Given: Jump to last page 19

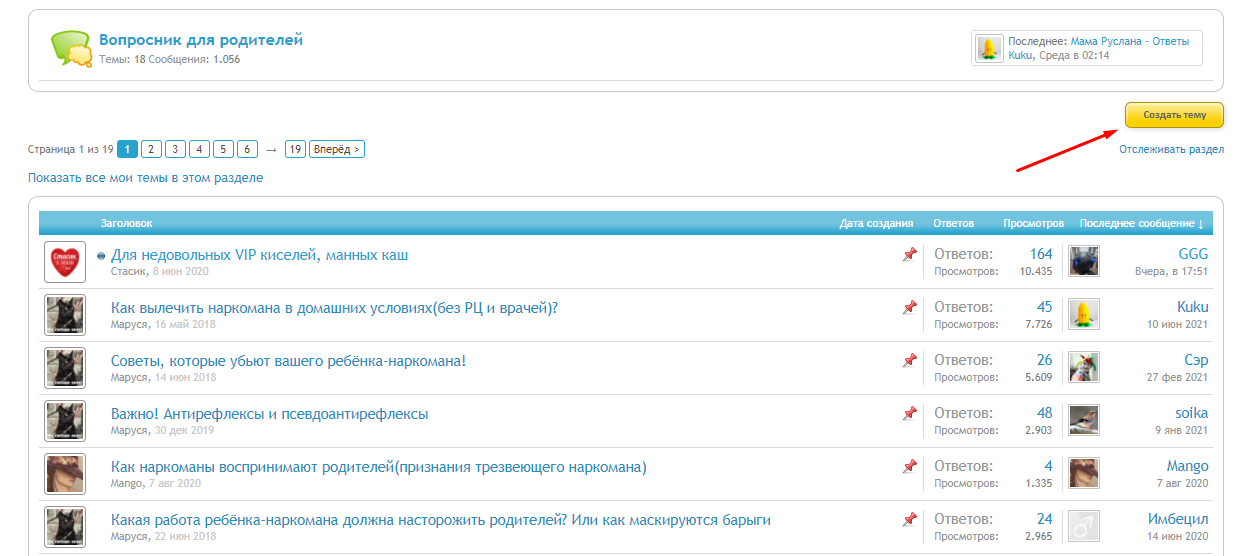Looking at the screenshot, I should 295,149.
